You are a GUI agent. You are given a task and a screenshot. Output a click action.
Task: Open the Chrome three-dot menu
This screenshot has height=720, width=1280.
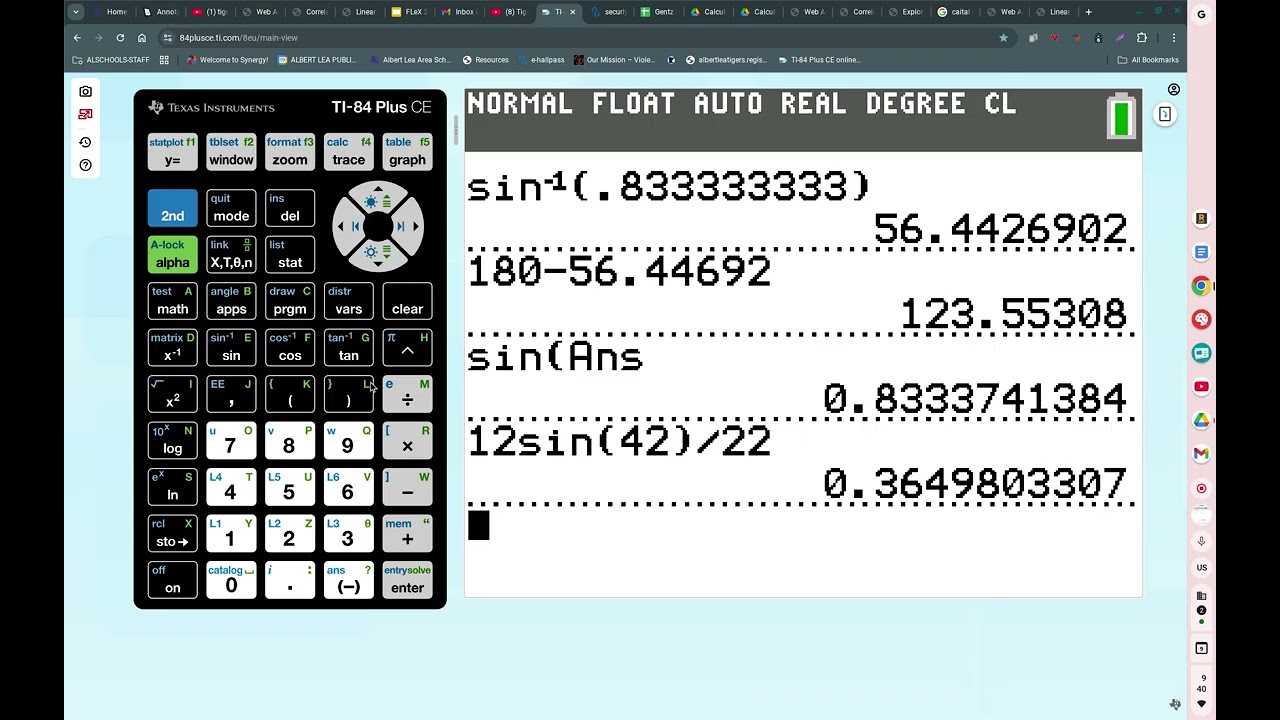click(1174, 38)
